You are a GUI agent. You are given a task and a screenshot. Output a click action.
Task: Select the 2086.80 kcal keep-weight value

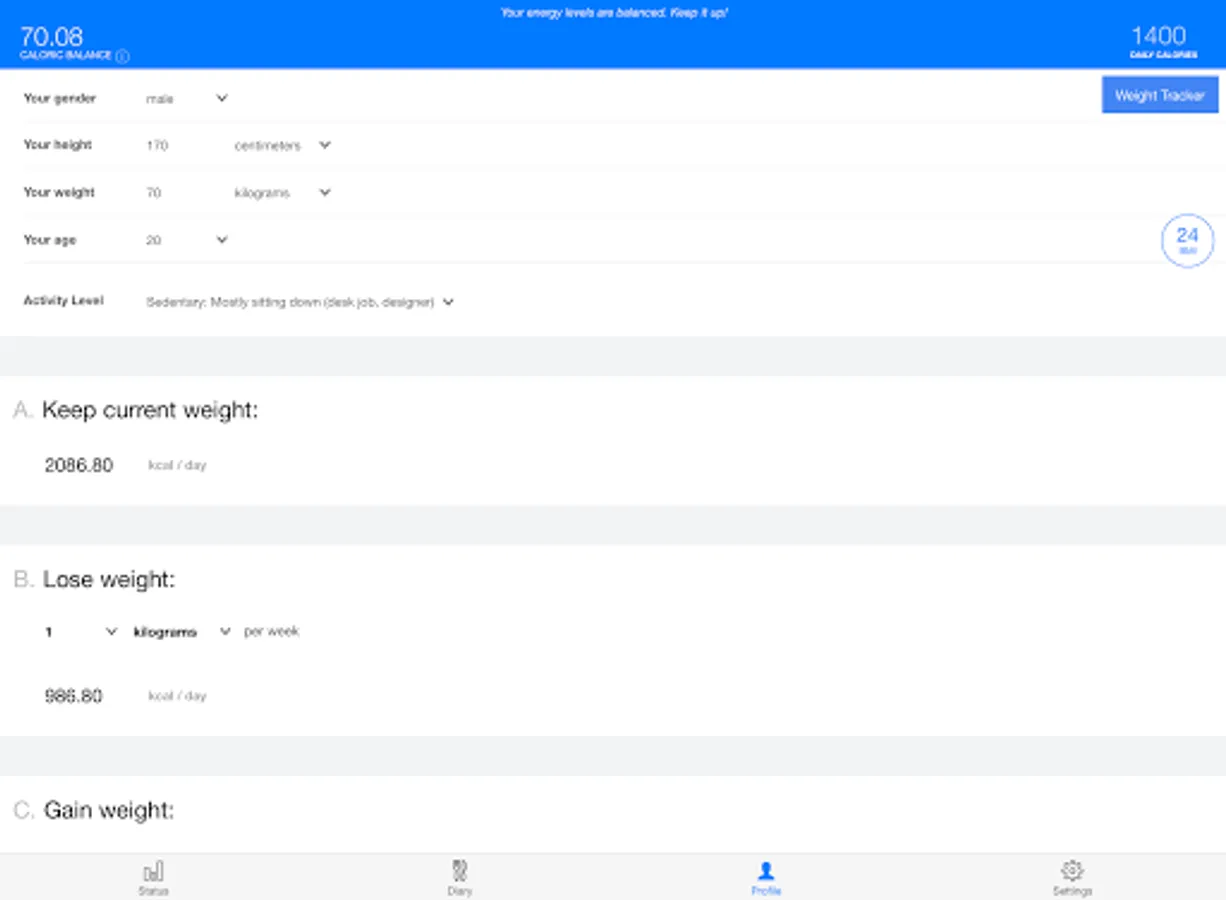click(79, 465)
